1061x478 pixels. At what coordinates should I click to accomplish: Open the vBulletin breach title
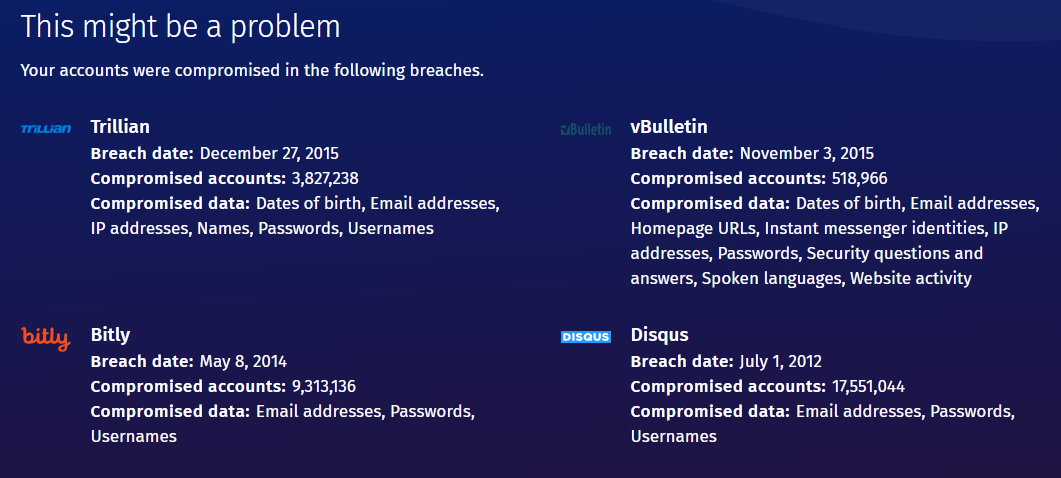(669, 127)
